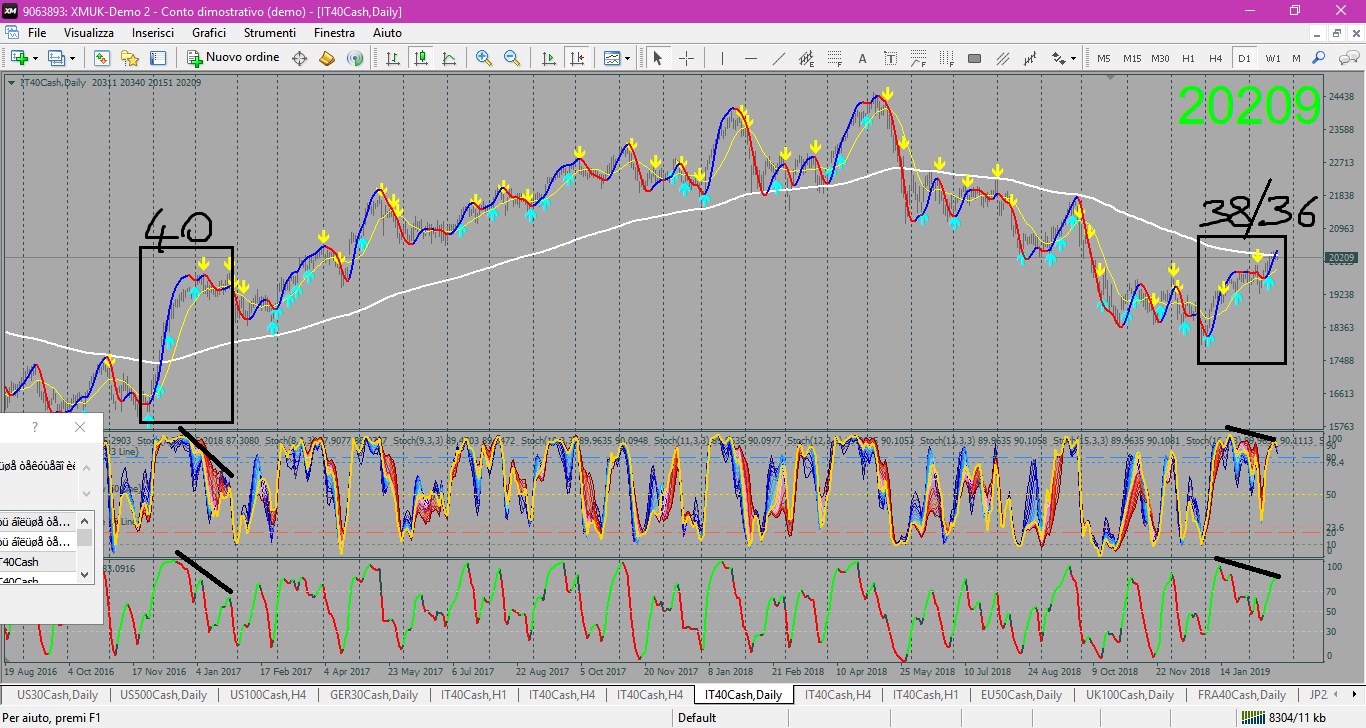Show the Market Watch panel

tap(102, 58)
